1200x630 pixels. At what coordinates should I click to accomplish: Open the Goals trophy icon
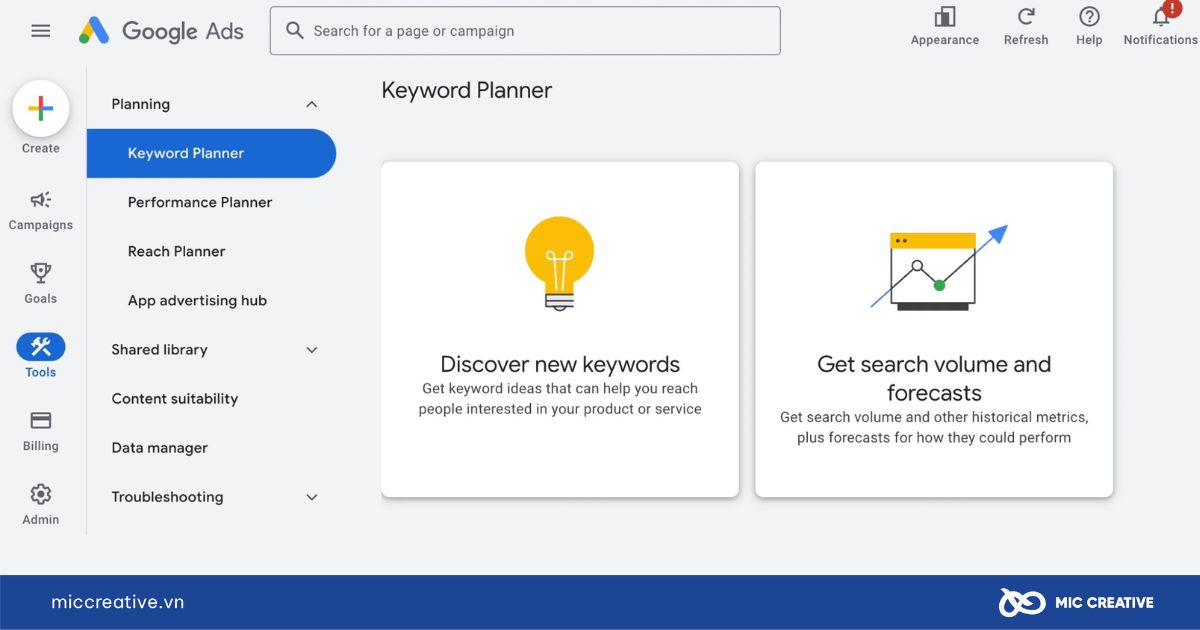click(41, 273)
